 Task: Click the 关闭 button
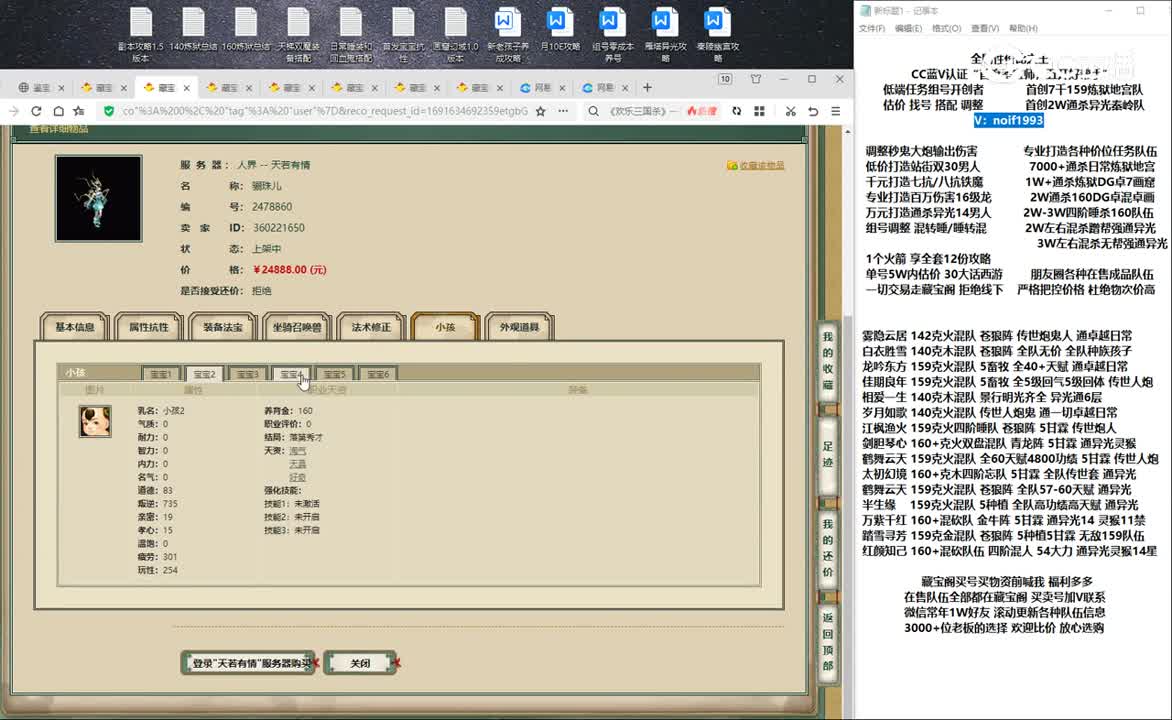[x=360, y=663]
